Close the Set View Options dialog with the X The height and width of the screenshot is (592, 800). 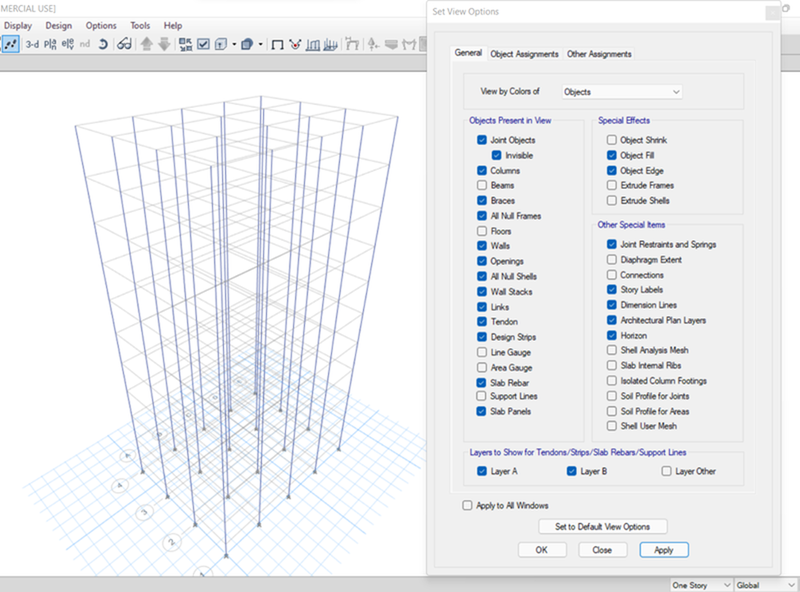point(772,13)
